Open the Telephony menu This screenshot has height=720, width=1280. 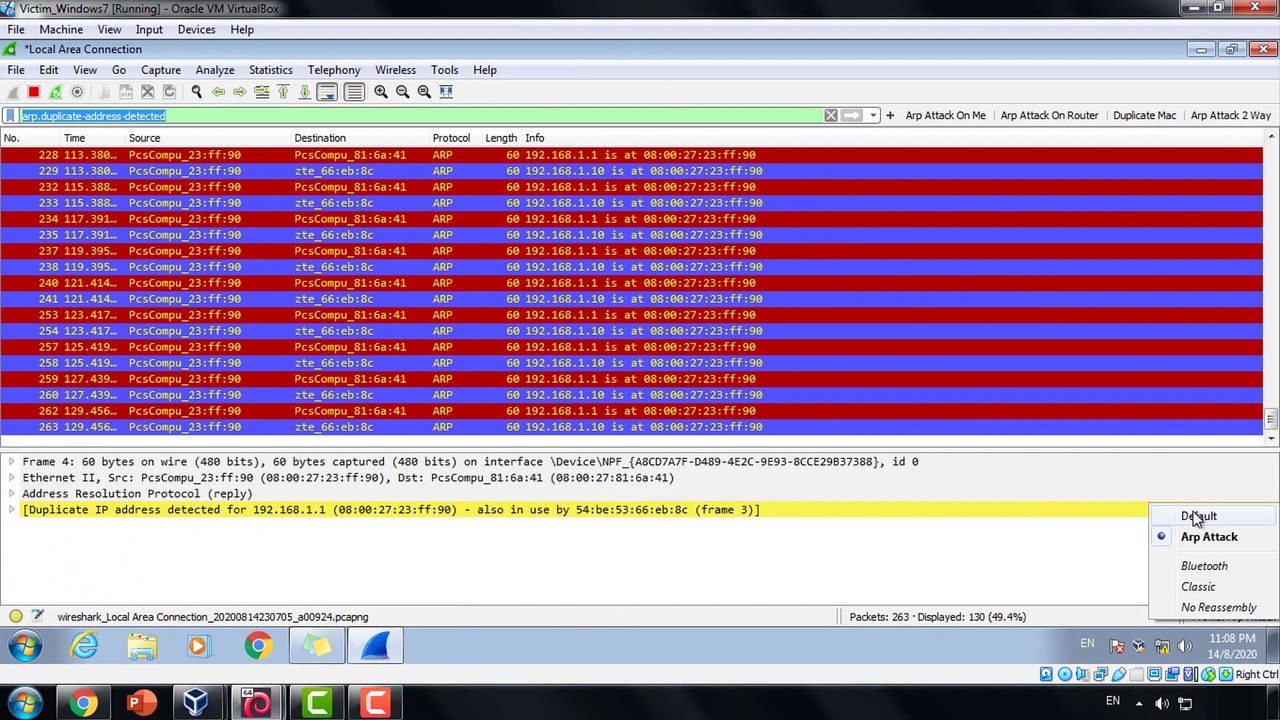coord(334,70)
